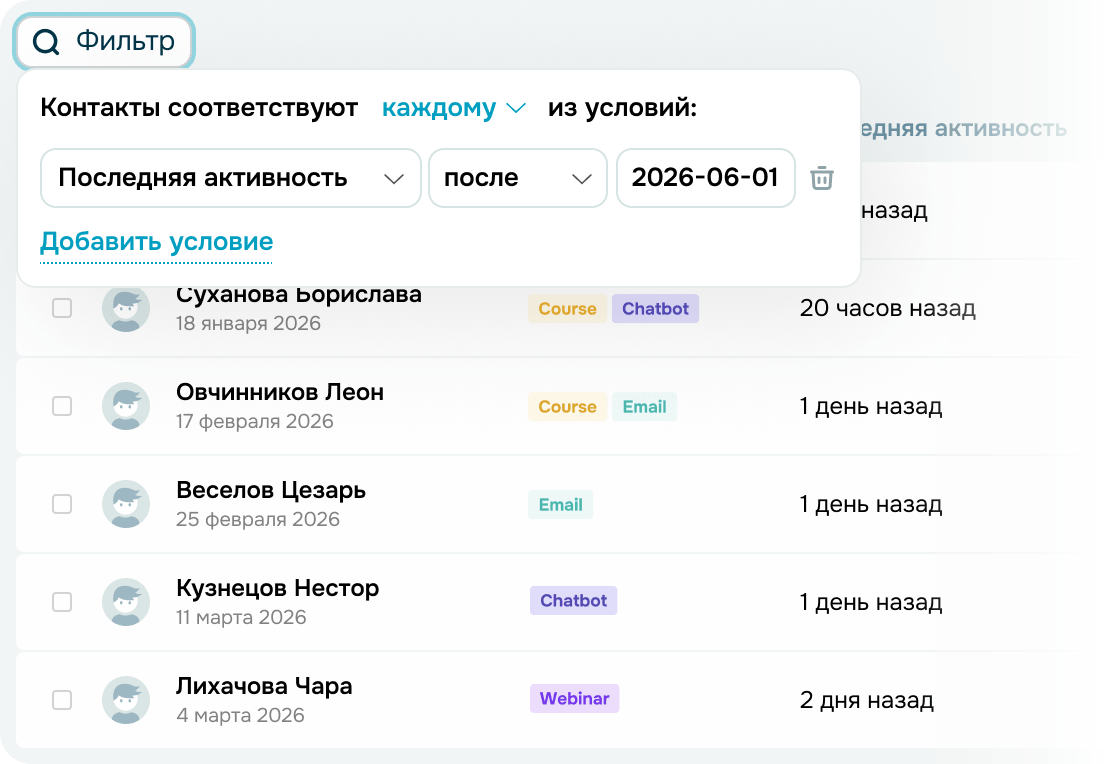Click the '20 часов назад' activity value
This screenshot has height=764, width=1110.
pos(888,308)
